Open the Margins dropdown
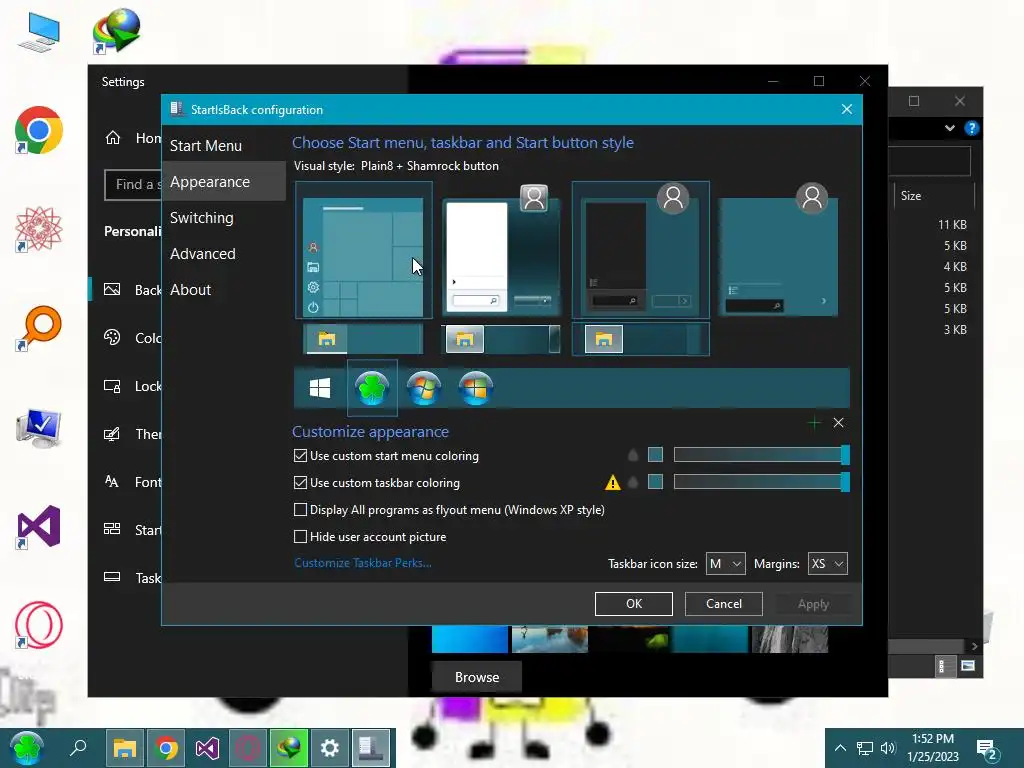This screenshot has height=768, width=1024. tap(827, 564)
